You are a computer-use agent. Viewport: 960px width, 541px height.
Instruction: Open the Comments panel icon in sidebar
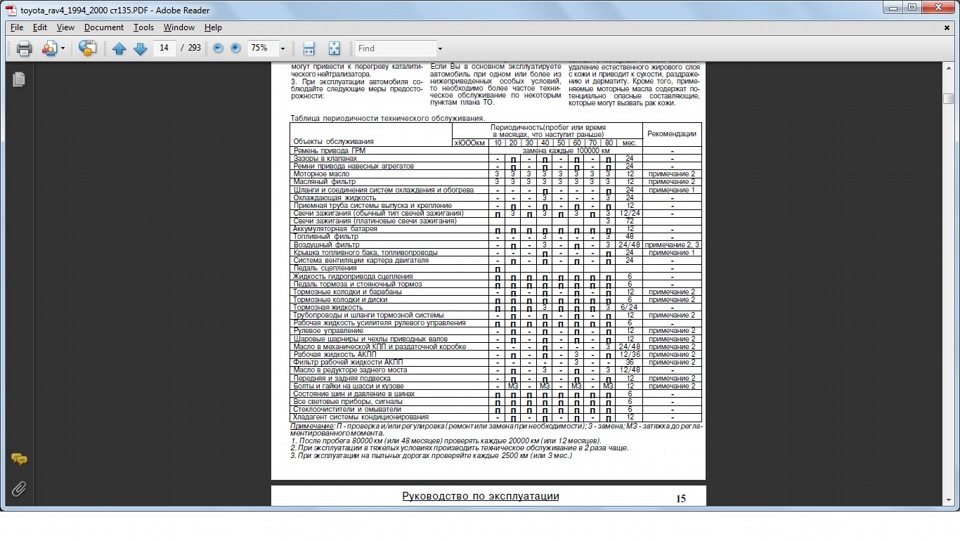19,458
